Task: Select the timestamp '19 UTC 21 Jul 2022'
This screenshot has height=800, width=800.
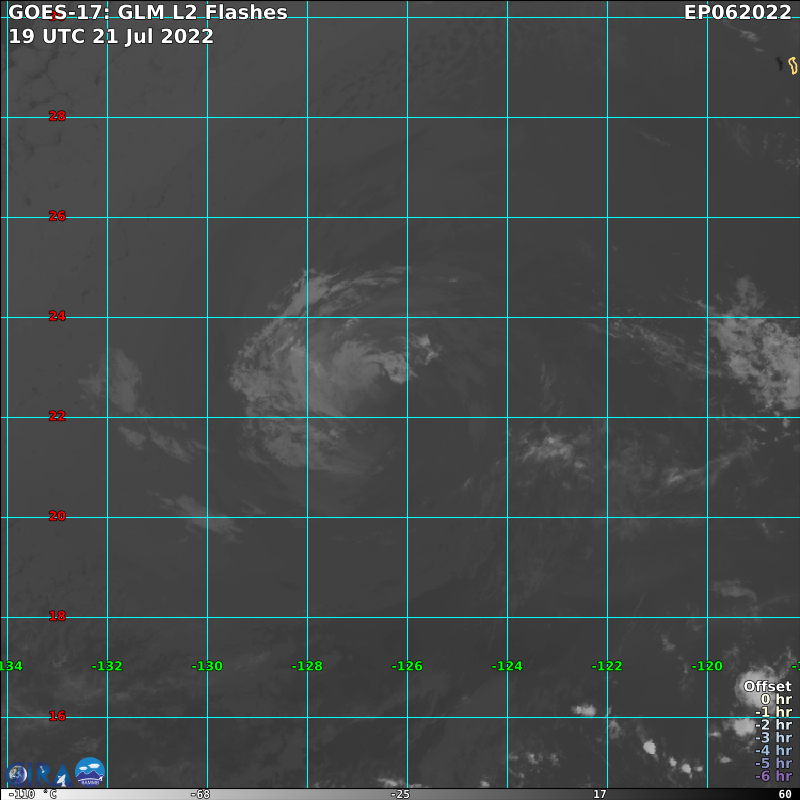Action: [x=111, y=36]
